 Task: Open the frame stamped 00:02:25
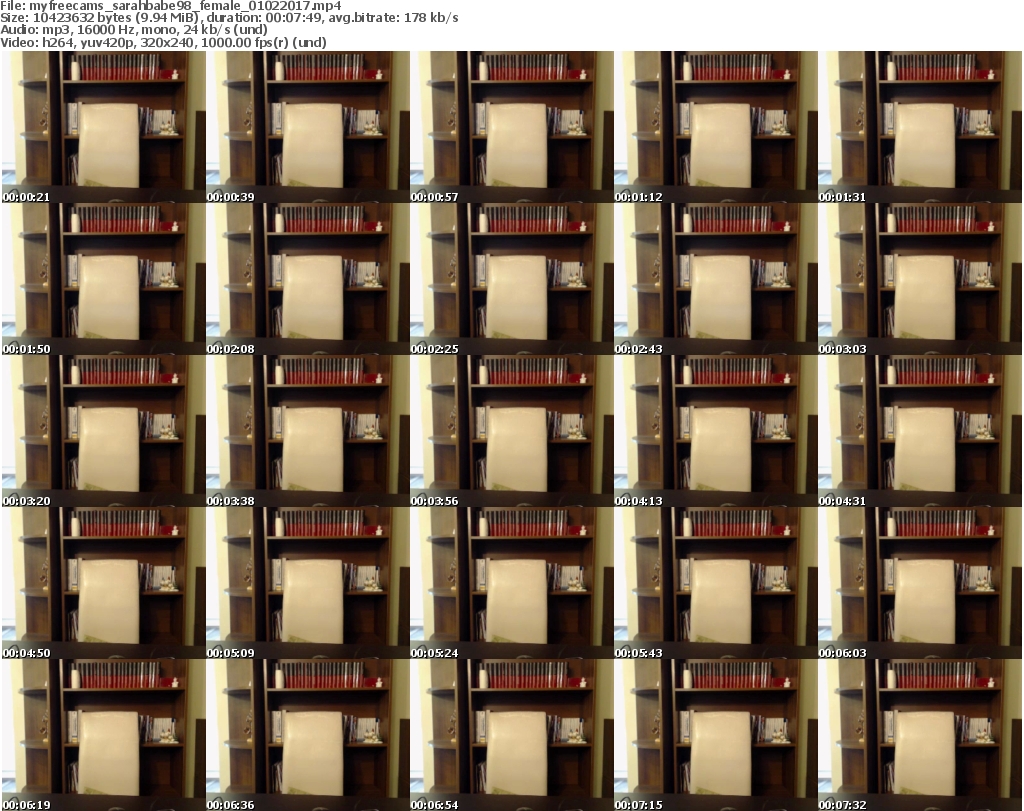pyautogui.click(x=511, y=279)
